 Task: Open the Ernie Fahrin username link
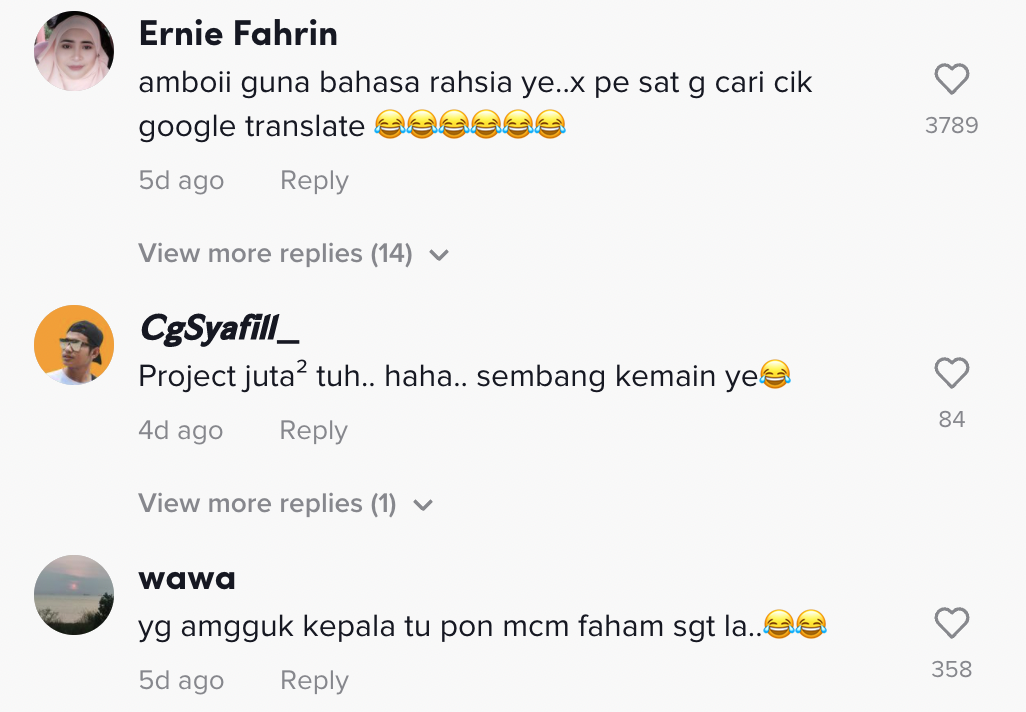tap(238, 34)
